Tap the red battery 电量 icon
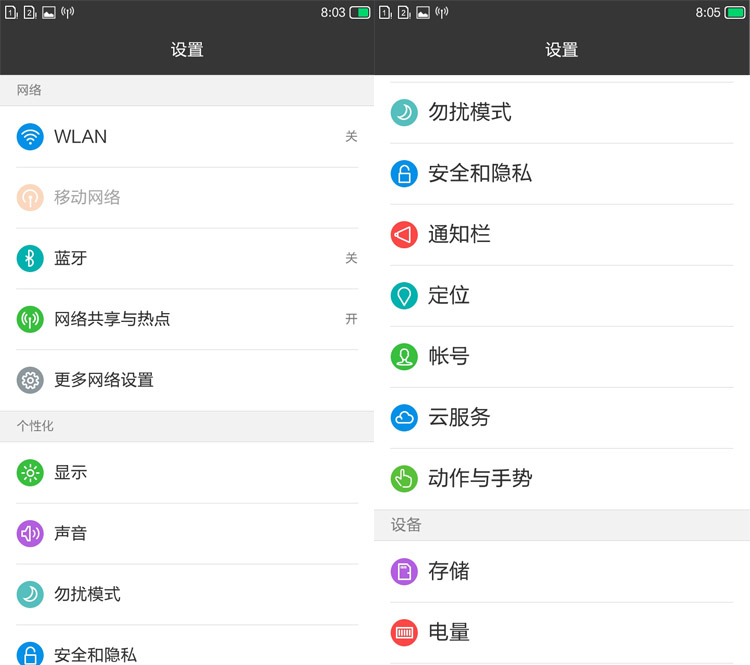This screenshot has width=750, height=665. (x=404, y=632)
